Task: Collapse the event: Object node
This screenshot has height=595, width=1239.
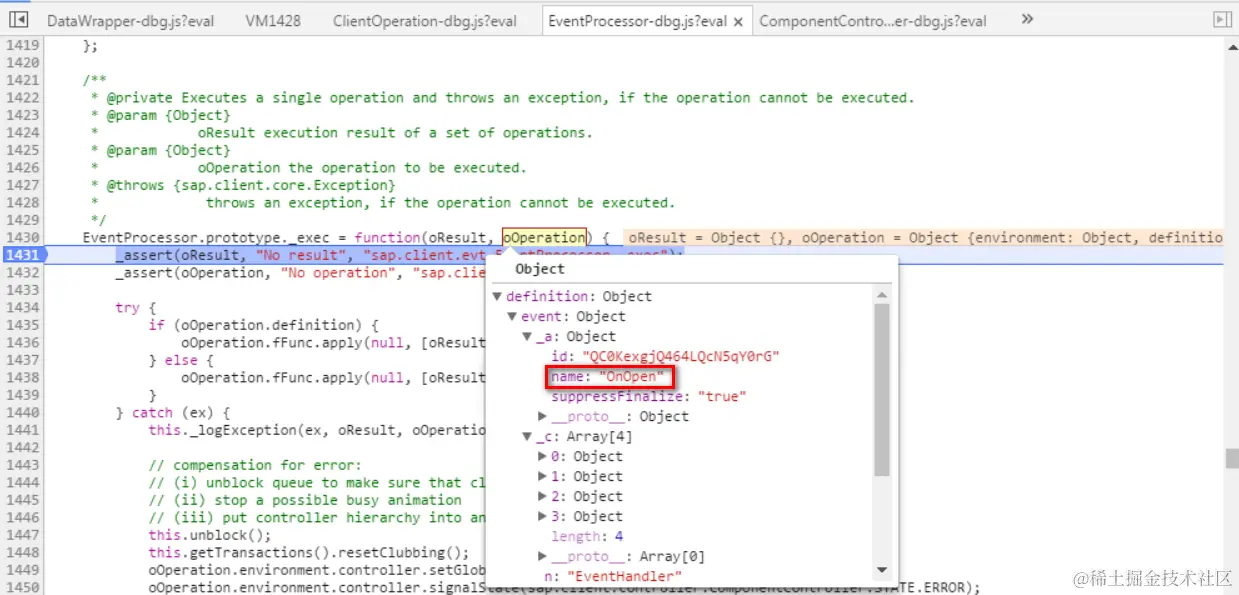Action: [513, 317]
